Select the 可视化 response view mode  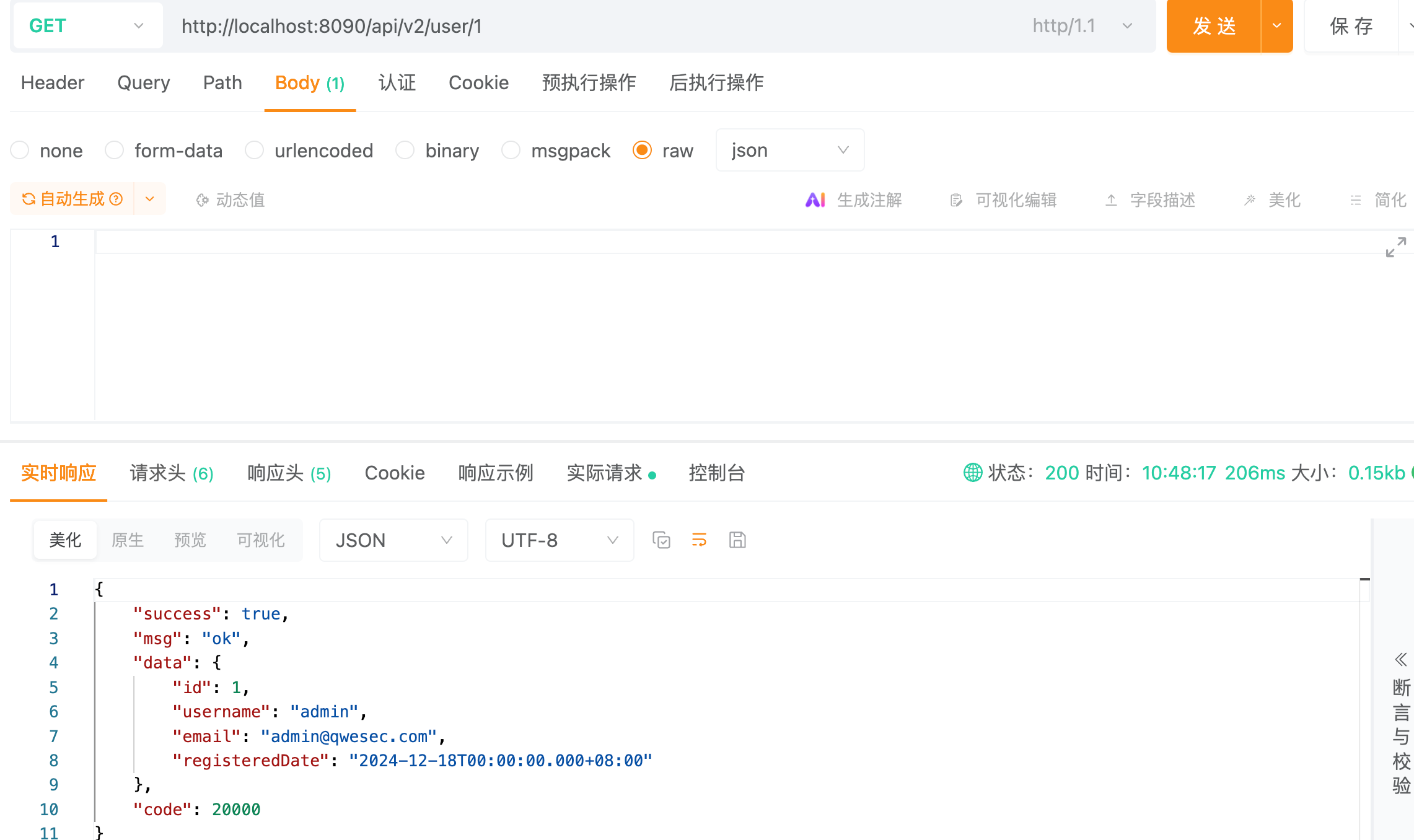[261, 540]
